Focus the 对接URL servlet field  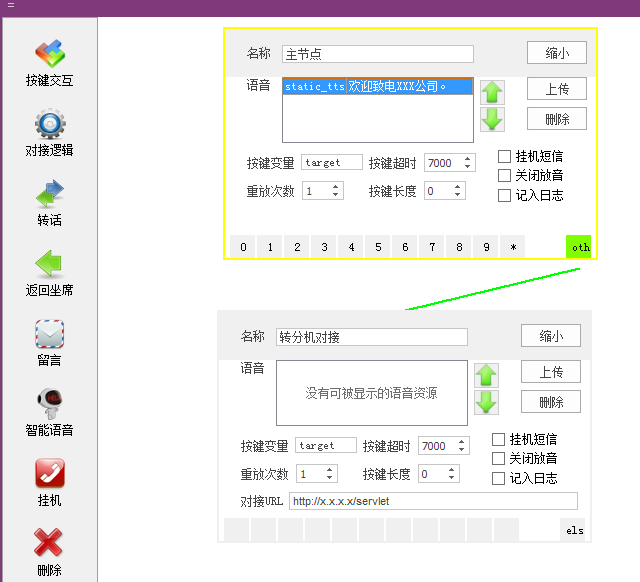433,501
